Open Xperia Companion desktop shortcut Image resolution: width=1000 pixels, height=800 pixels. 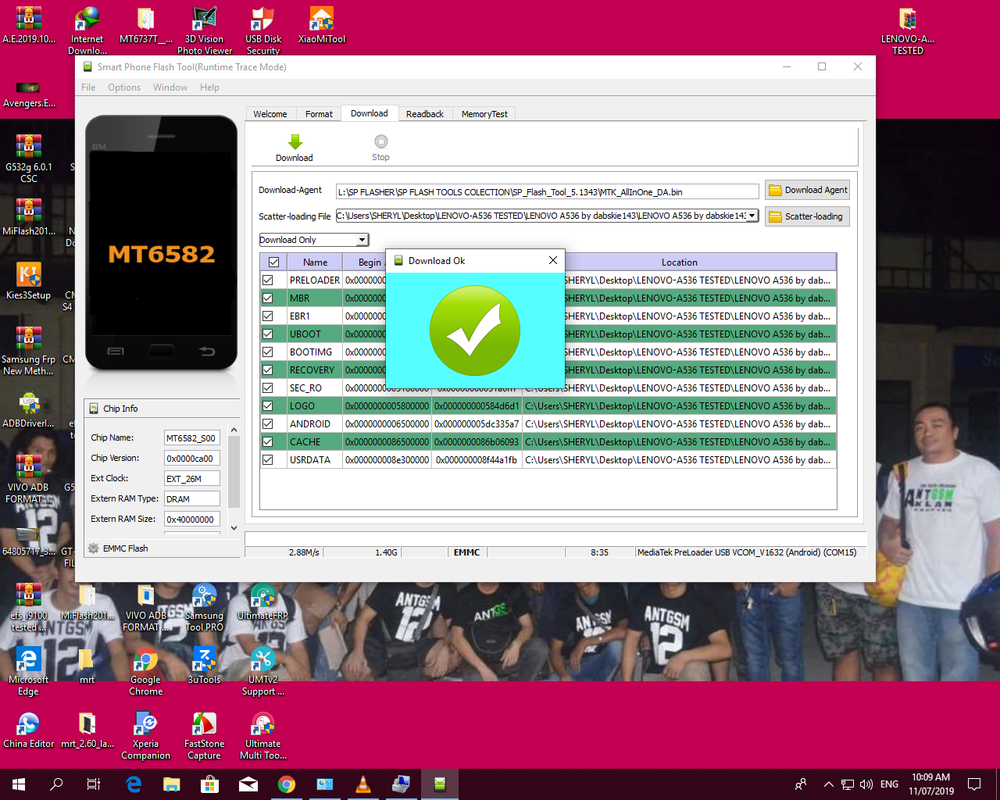tap(145, 736)
